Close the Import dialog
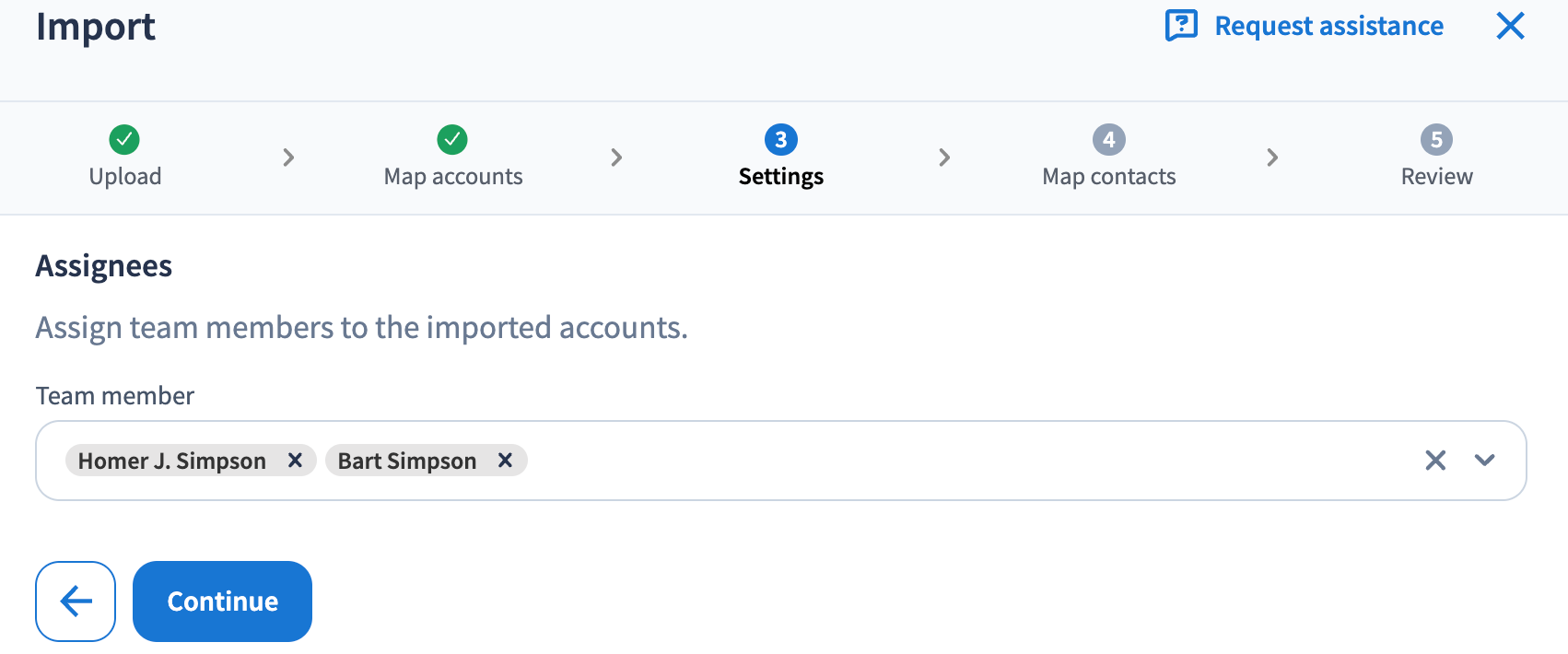 coord(1510,26)
